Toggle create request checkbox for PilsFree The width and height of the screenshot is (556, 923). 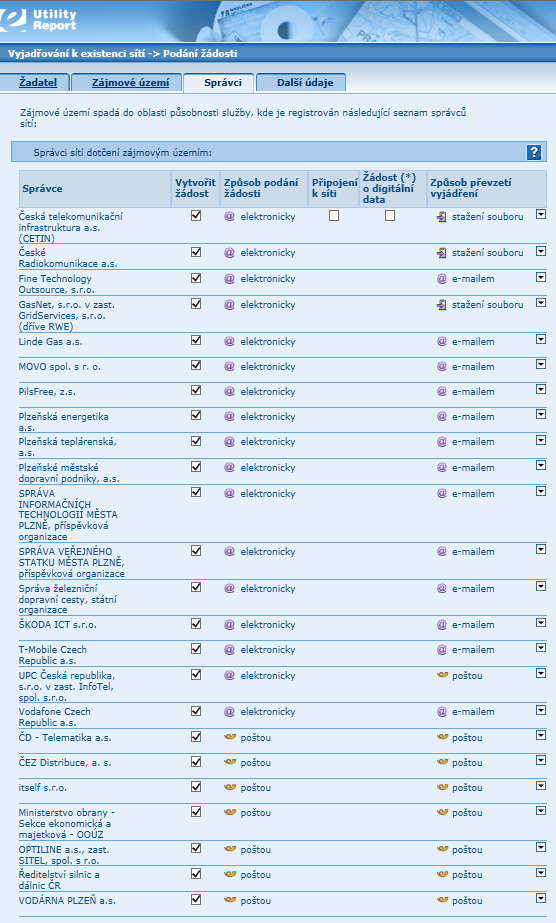[x=196, y=390]
